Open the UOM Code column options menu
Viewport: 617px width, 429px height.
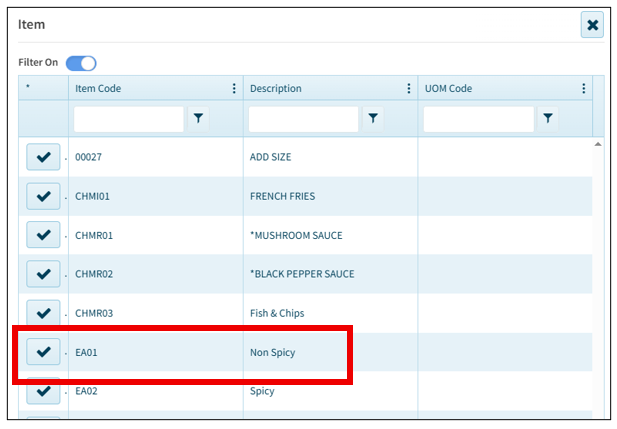[584, 89]
